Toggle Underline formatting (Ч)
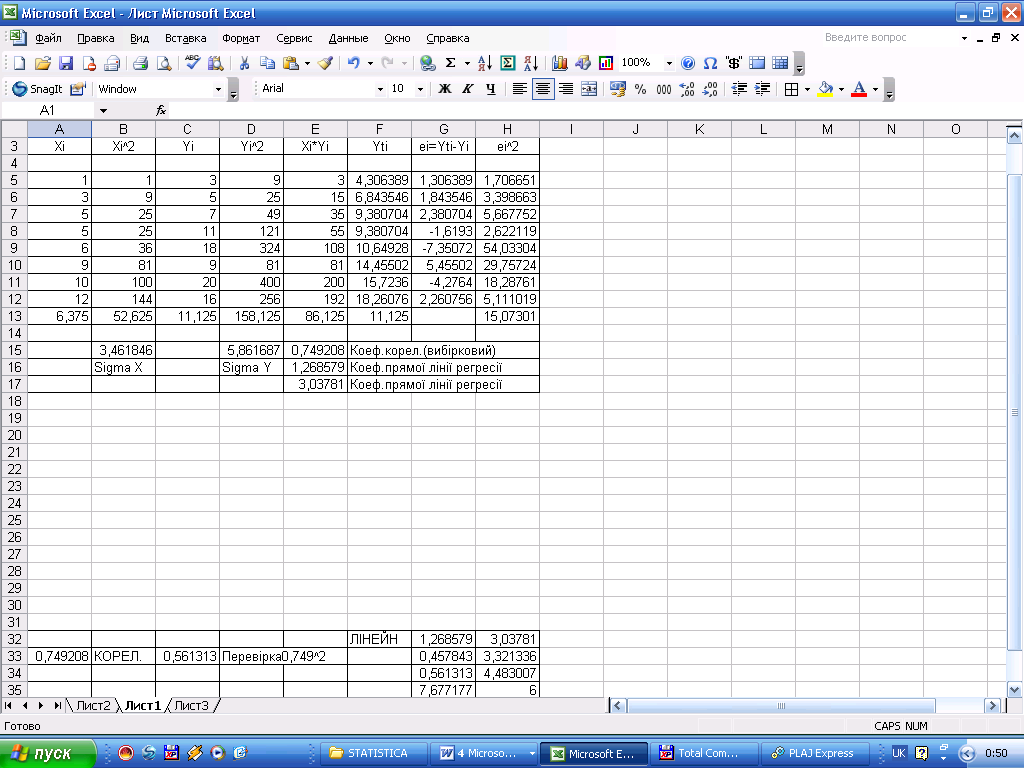 point(490,89)
